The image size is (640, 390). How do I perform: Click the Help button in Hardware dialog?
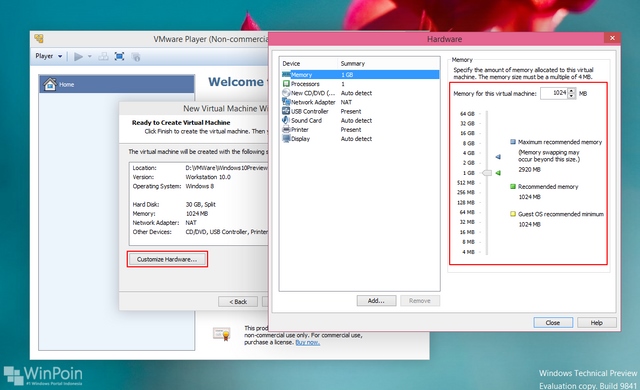point(596,322)
